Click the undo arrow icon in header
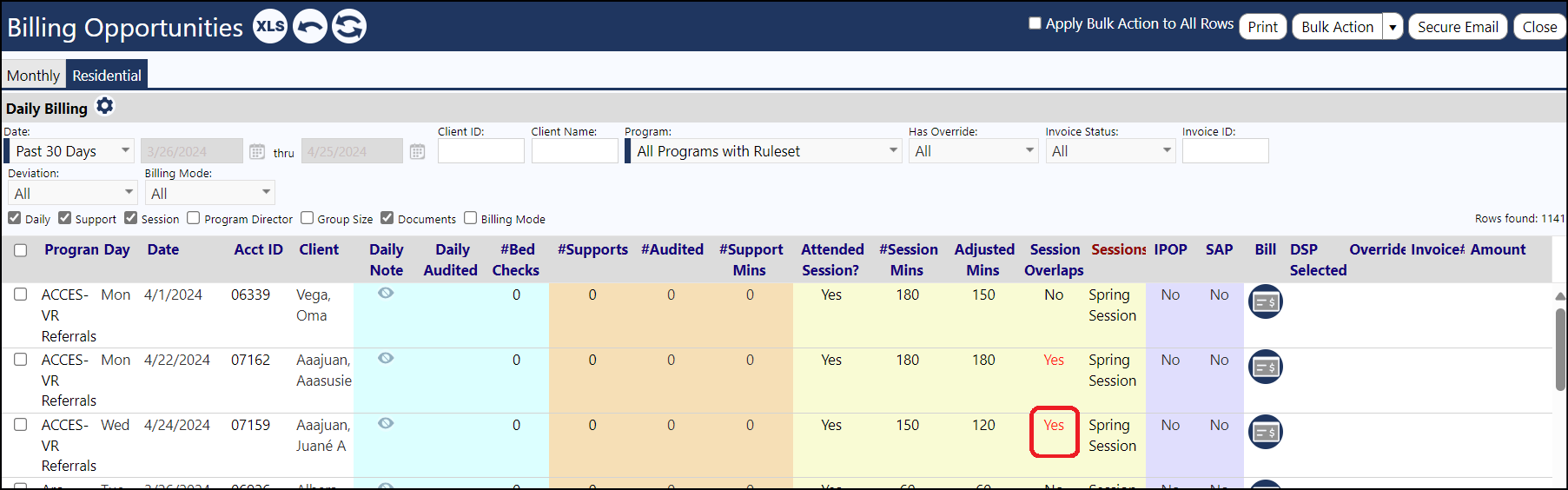 point(310,26)
